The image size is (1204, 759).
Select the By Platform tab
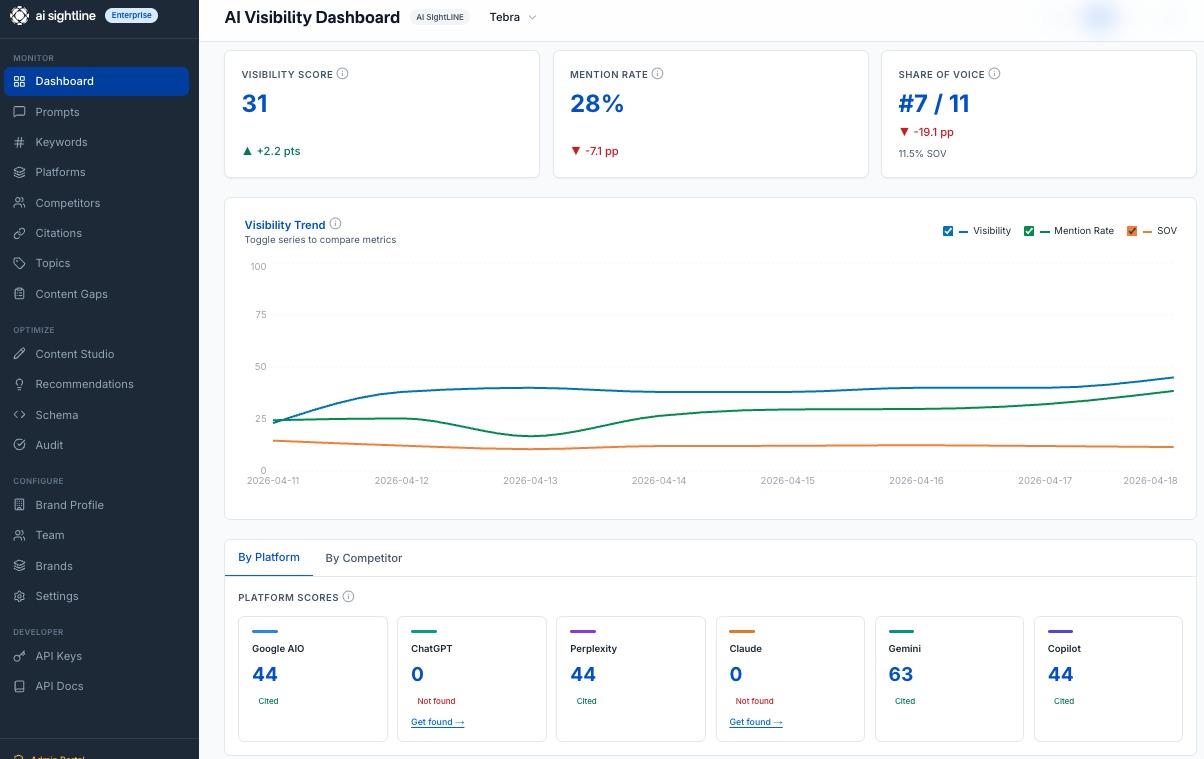(x=269, y=557)
